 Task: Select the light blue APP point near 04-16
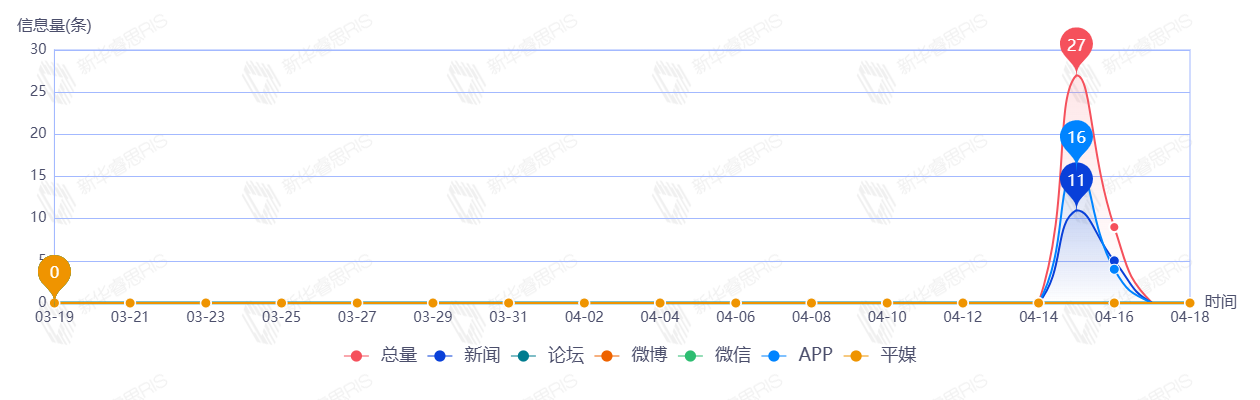tap(1114, 269)
